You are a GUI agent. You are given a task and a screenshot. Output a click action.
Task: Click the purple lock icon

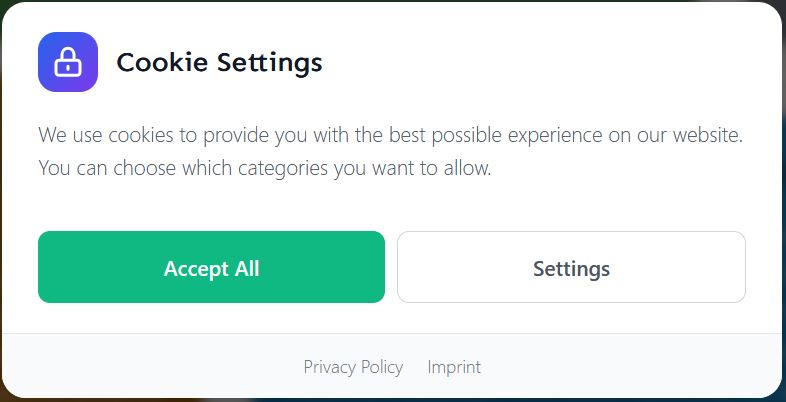(x=68, y=62)
